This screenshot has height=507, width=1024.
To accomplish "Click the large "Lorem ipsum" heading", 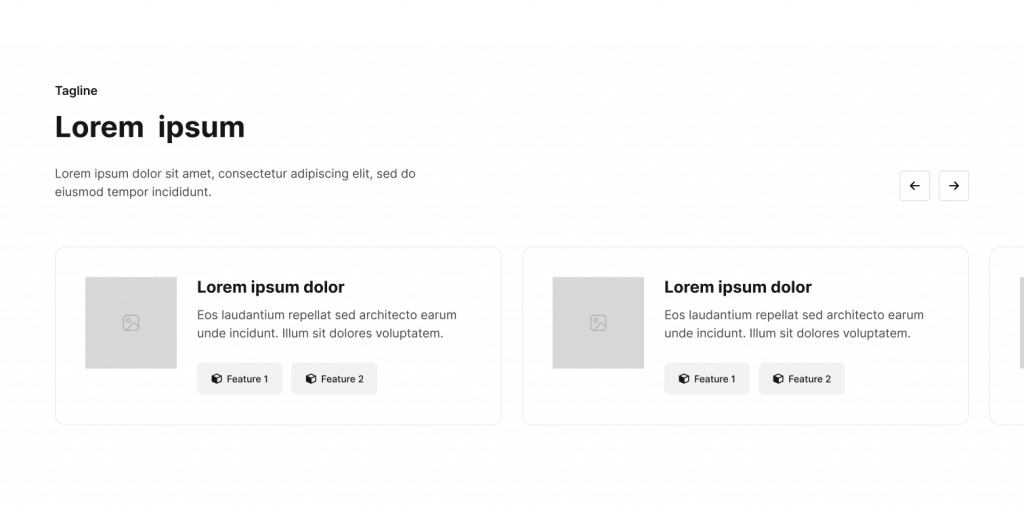I will 149,127.
